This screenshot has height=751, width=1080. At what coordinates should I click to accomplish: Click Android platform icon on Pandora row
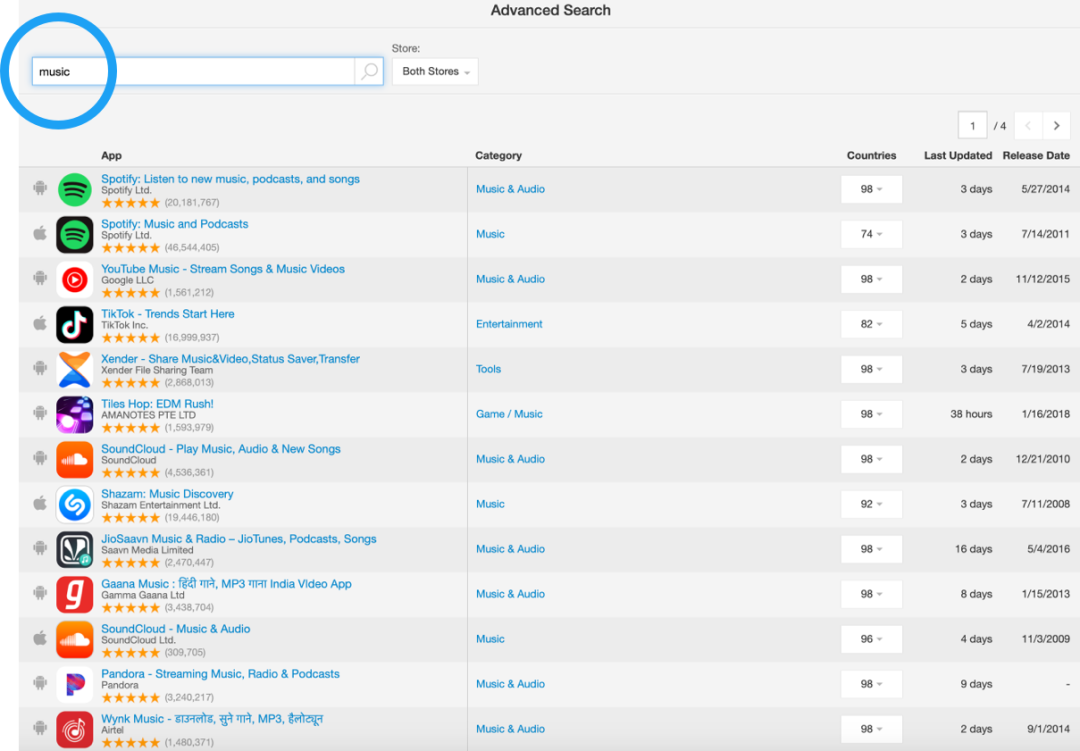pyautogui.click(x=40, y=683)
